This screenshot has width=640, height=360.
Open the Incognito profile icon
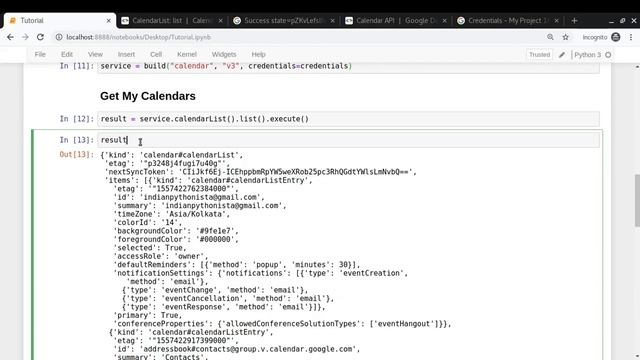[x=616, y=37]
